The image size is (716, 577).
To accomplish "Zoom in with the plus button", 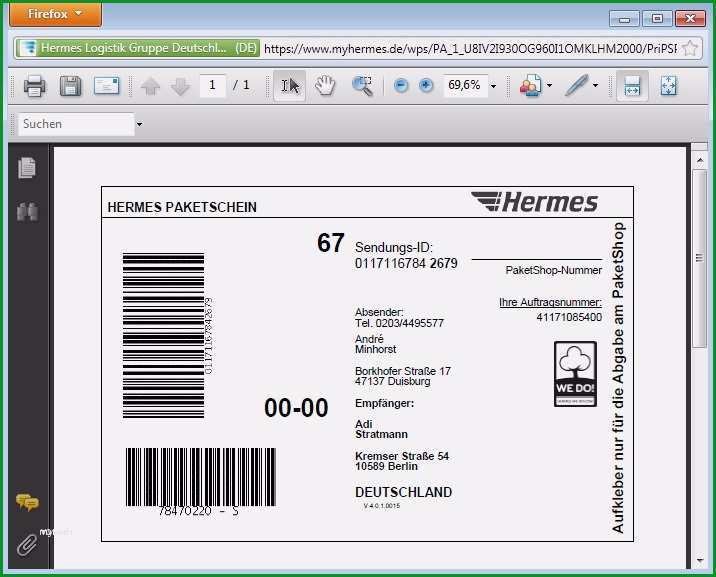I will (x=426, y=85).
